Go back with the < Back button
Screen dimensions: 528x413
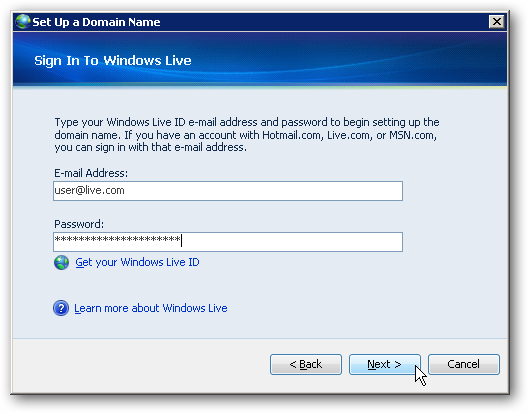(306, 364)
